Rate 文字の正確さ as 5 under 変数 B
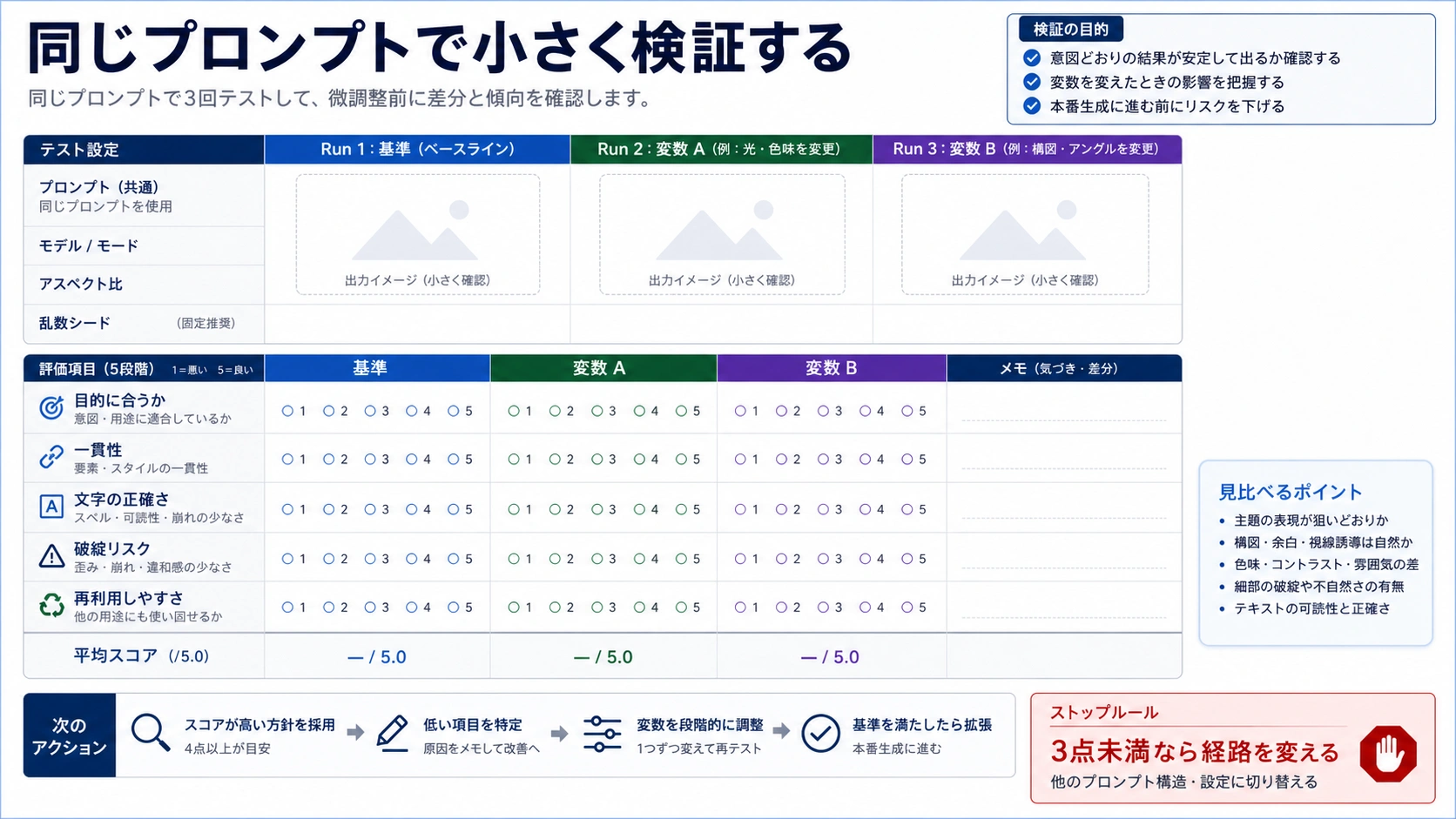 coord(907,509)
